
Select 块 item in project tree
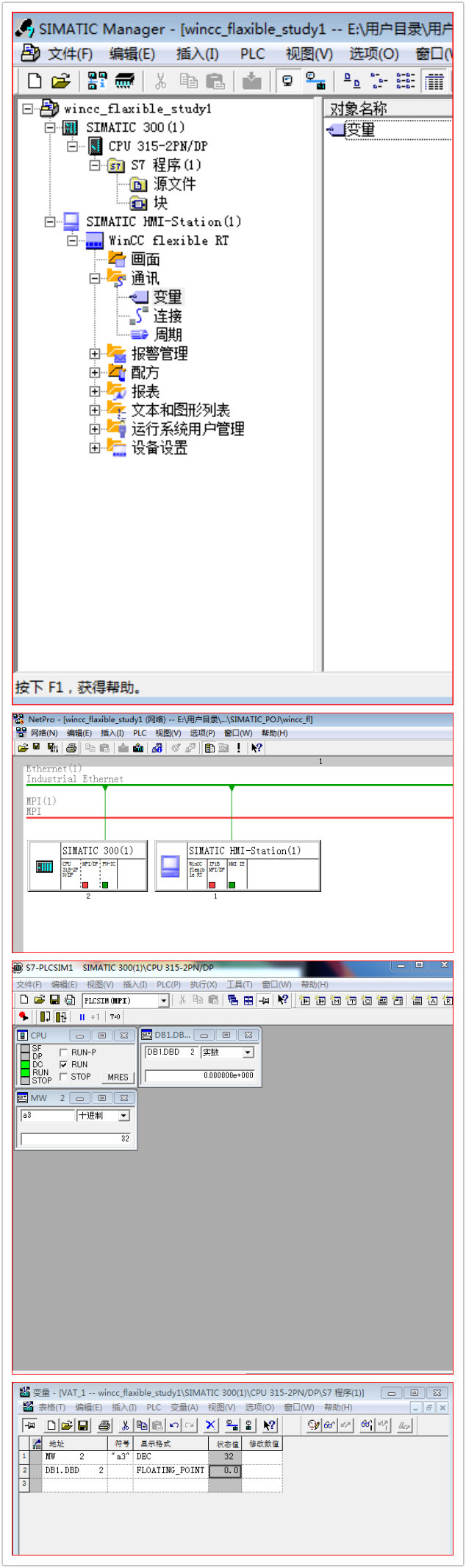click(160, 202)
